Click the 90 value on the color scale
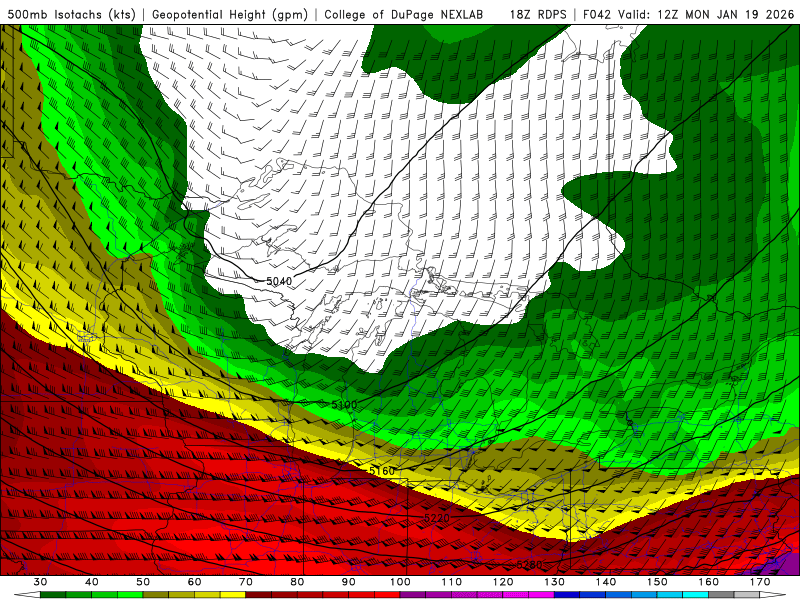Viewport: 800px width, 600px height. pyautogui.click(x=349, y=582)
